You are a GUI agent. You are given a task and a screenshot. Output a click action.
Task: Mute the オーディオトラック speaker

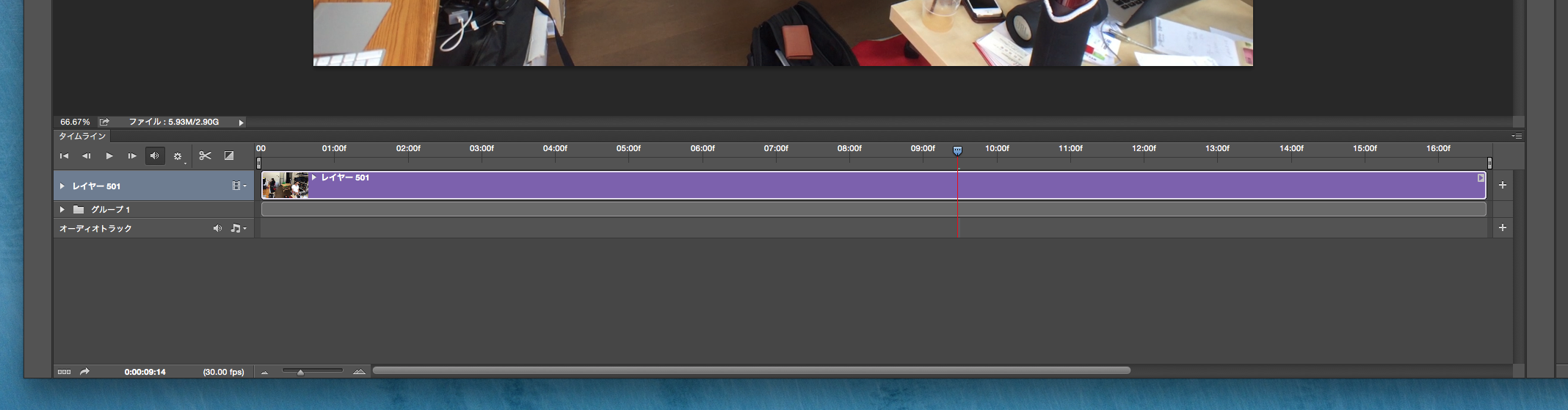click(x=217, y=229)
